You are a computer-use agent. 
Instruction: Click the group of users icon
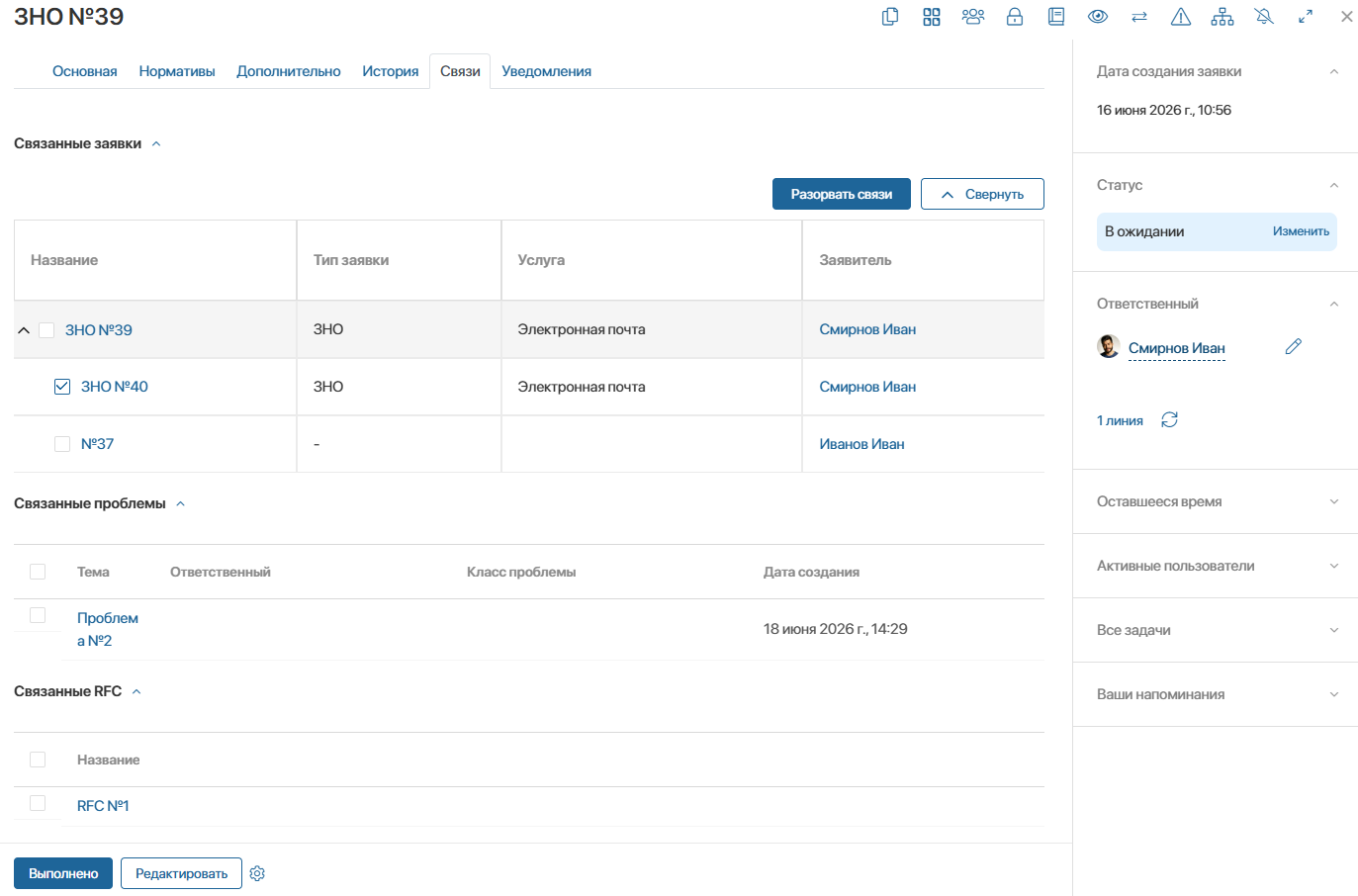pyautogui.click(x=973, y=17)
